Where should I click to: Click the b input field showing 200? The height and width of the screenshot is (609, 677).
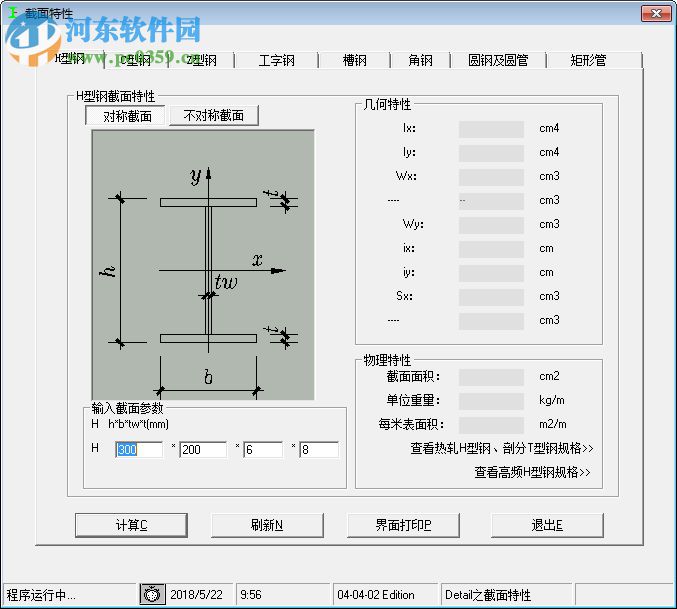click(203, 450)
